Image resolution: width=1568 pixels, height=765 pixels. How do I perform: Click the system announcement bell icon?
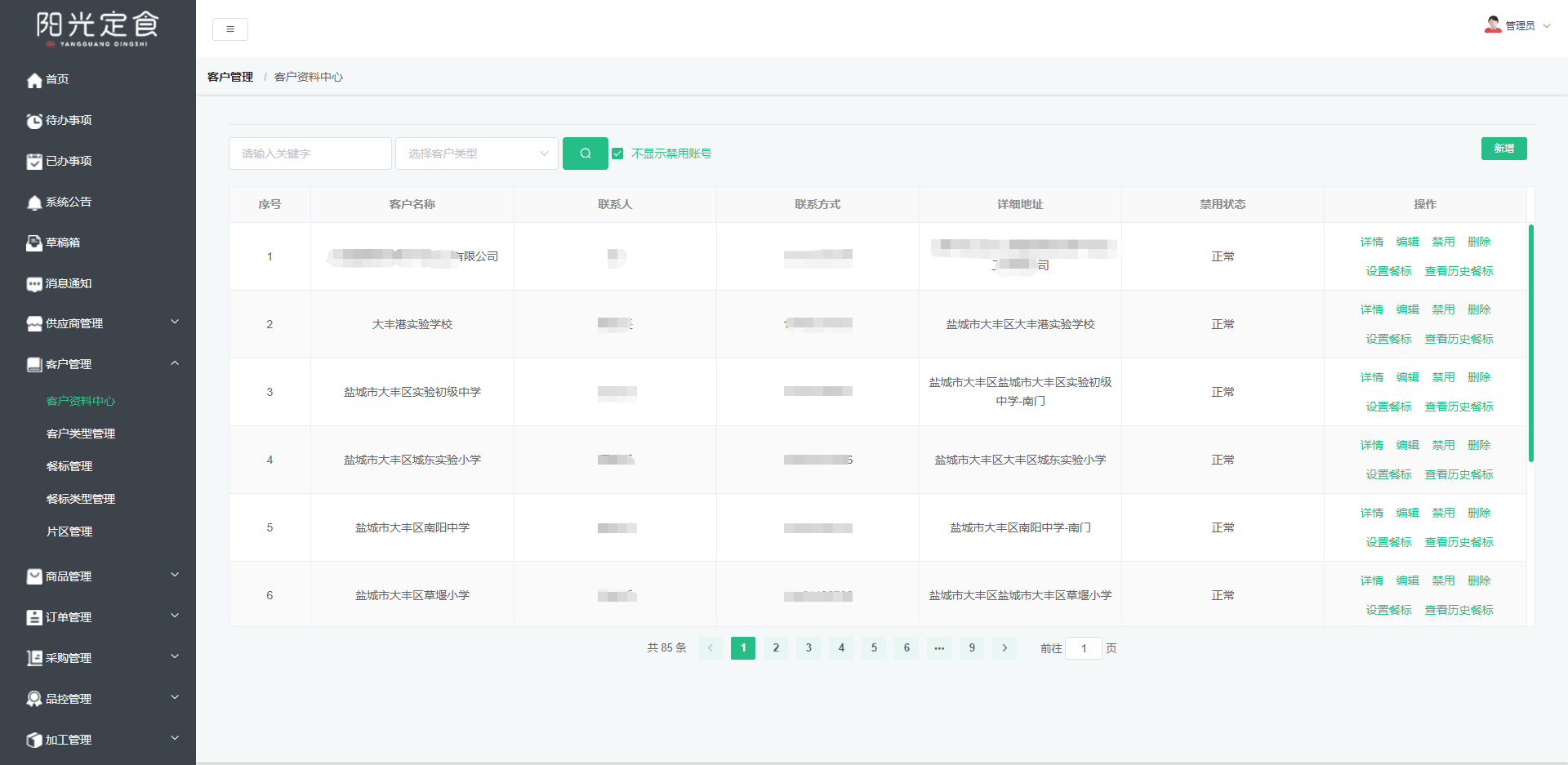pos(34,202)
